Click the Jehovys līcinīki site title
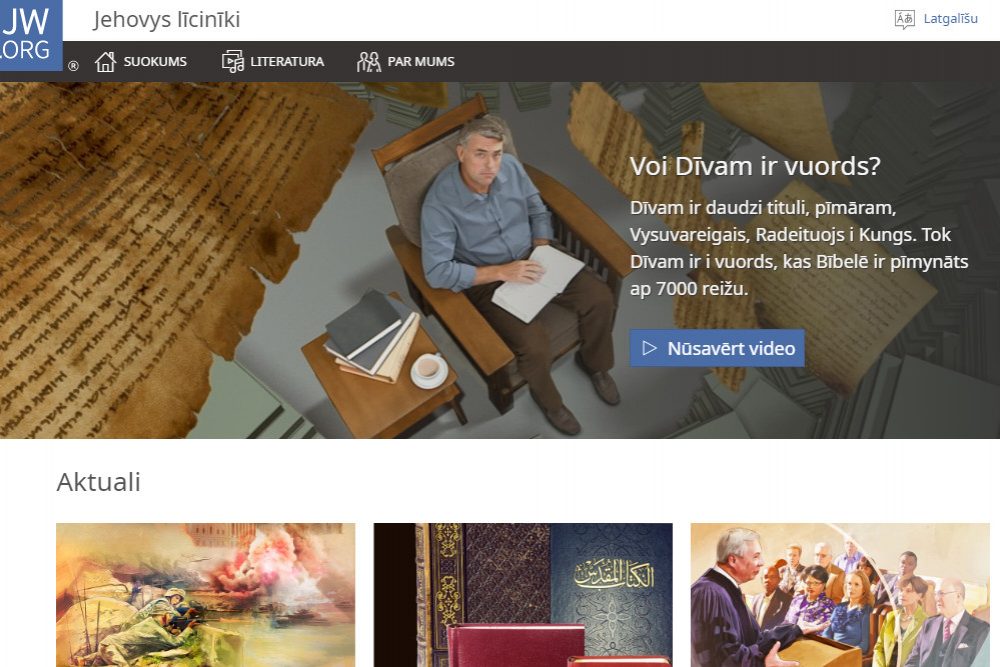 click(x=166, y=20)
